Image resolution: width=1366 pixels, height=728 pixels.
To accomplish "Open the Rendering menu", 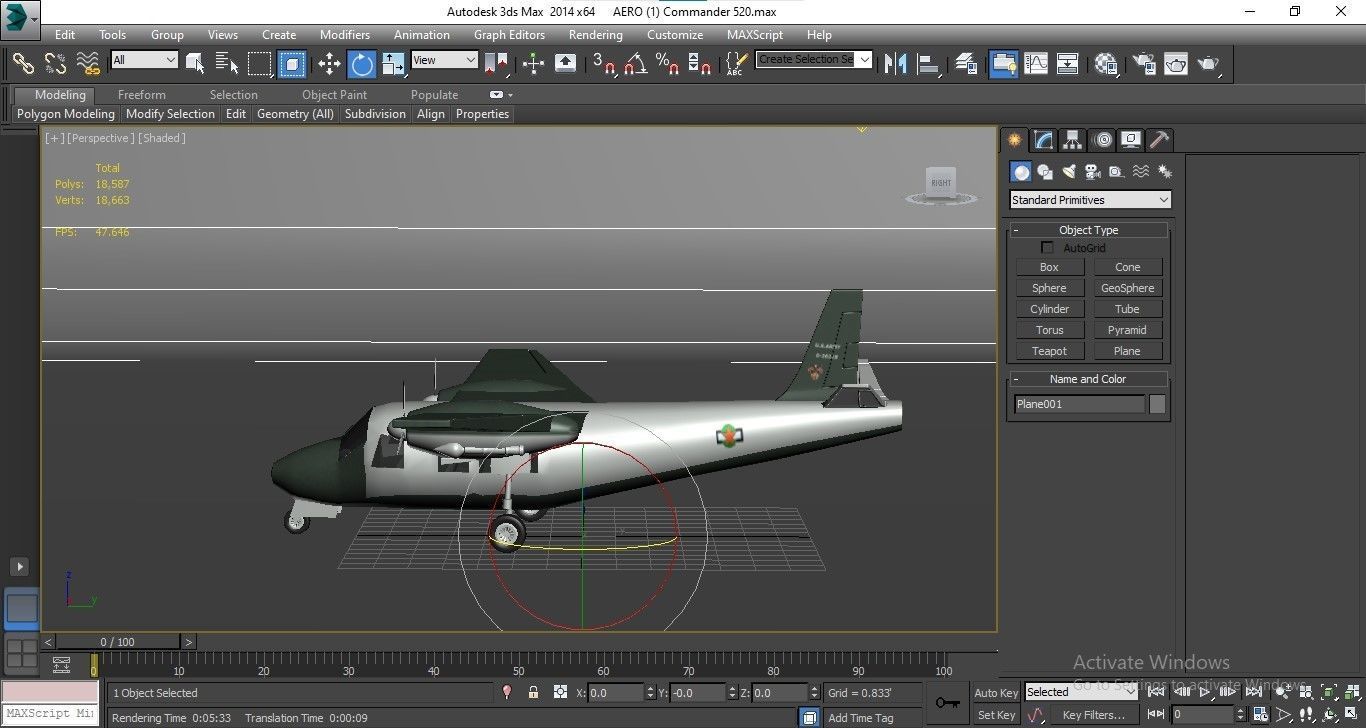I will pos(595,34).
